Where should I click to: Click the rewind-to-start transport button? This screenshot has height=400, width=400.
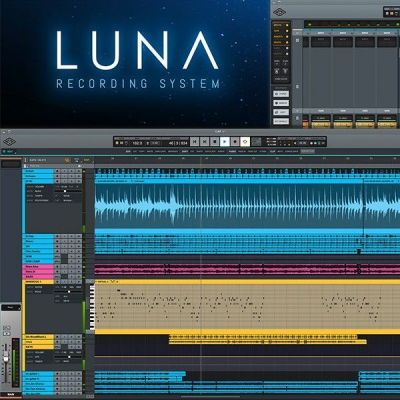tap(195, 142)
